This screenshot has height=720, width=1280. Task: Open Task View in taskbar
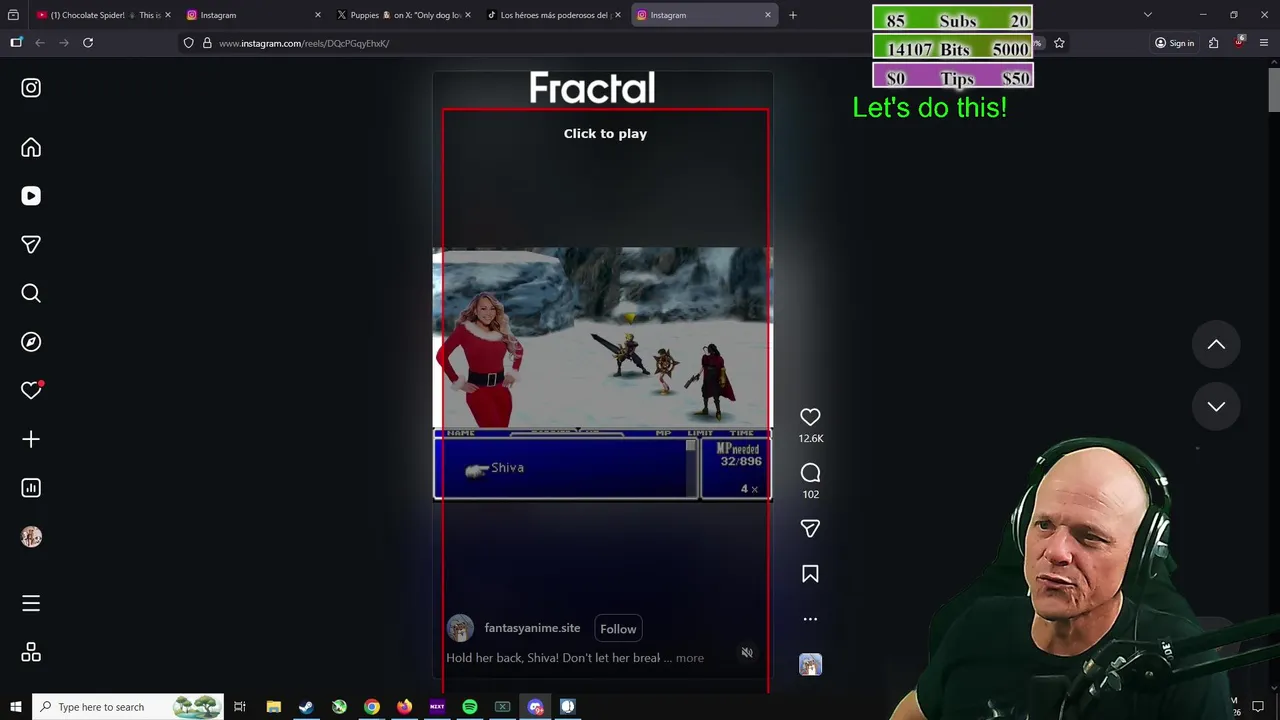[x=240, y=707]
